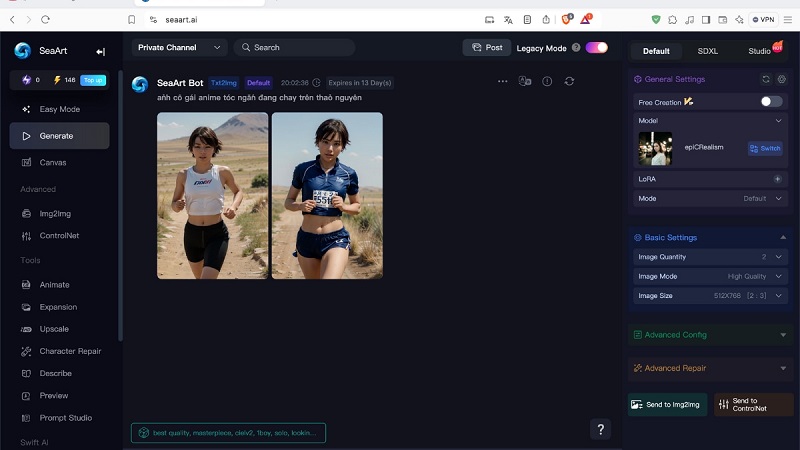Click the Send to Img2Img button
This screenshot has width=800, height=450.
pos(668,404)
